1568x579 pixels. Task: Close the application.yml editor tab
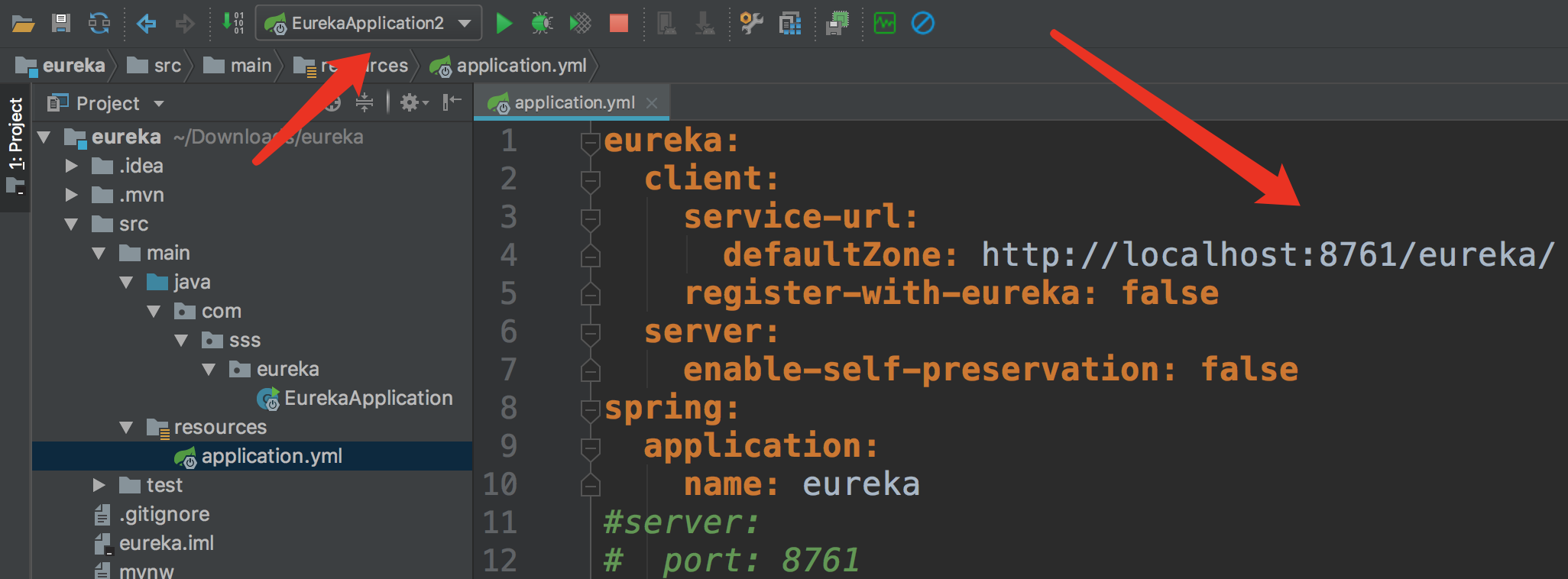point(652,103)
